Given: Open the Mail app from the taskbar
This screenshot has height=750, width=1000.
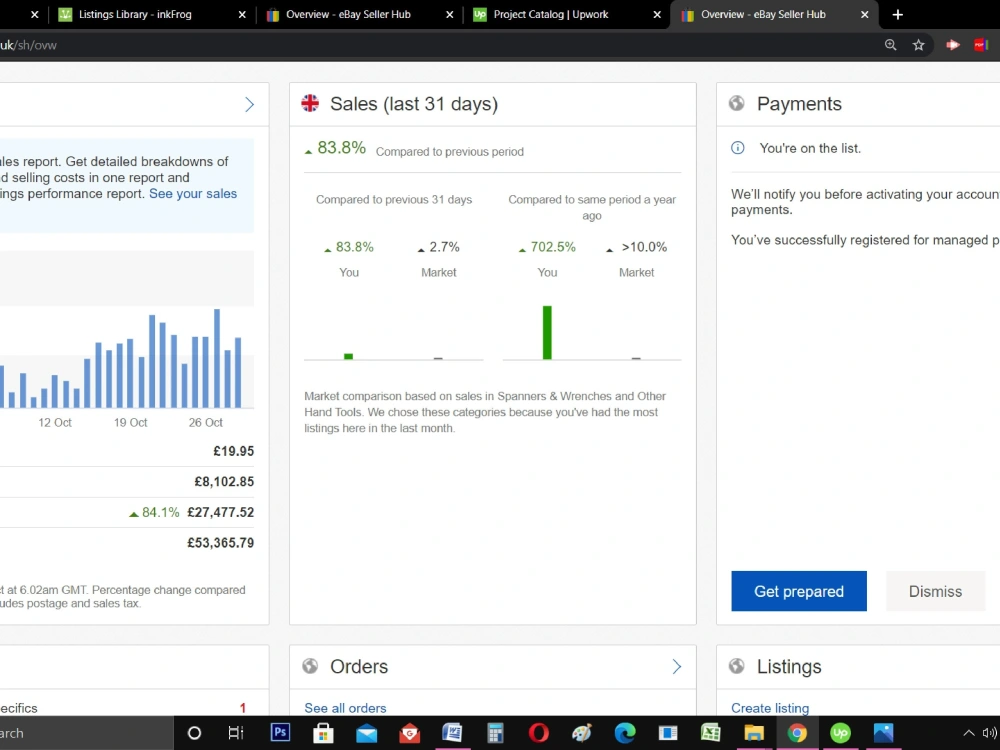Looking at the screenshot, I should 367,734.
